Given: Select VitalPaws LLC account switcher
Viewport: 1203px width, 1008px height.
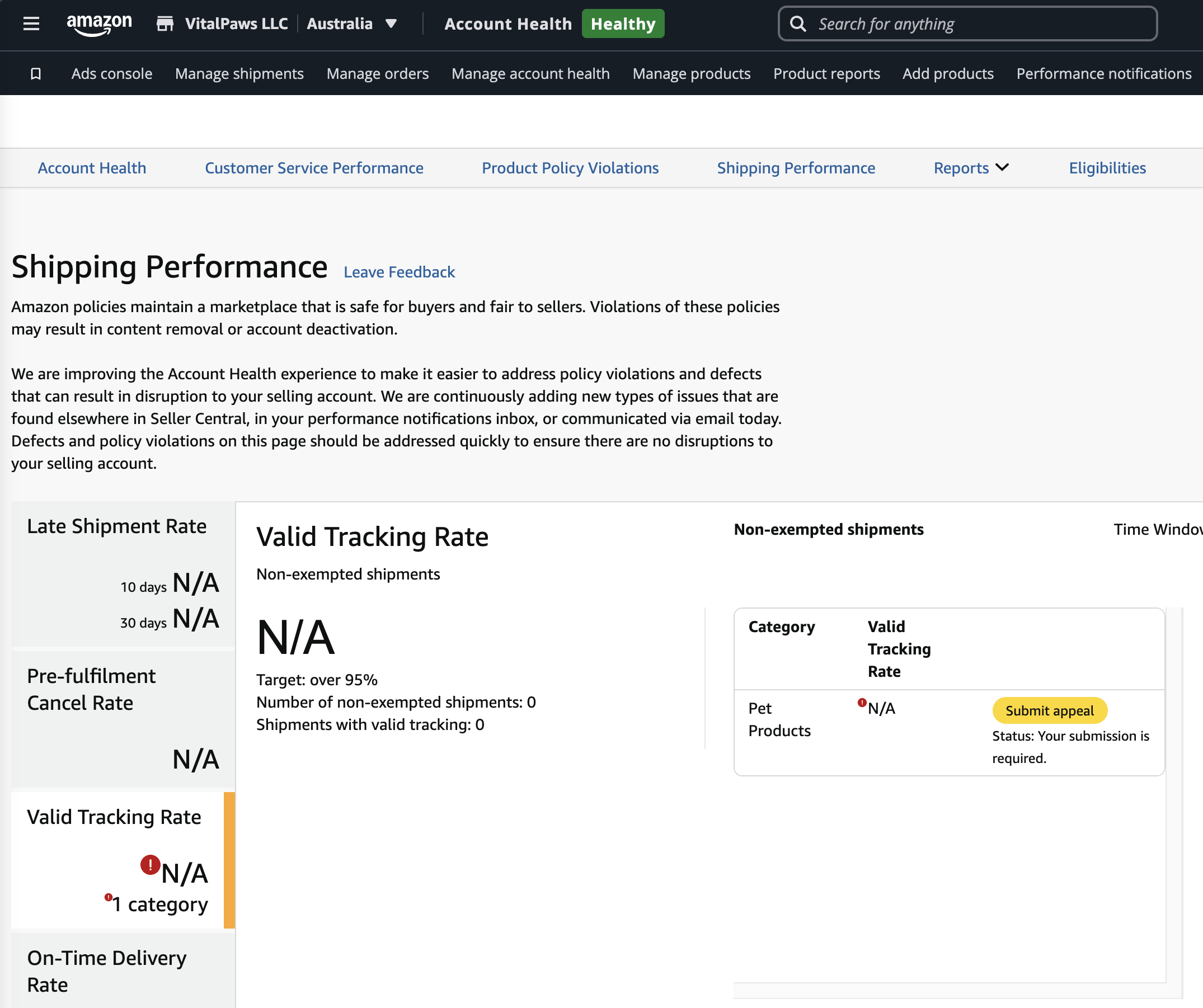Looking at the screenshot, I should point(236,24).
